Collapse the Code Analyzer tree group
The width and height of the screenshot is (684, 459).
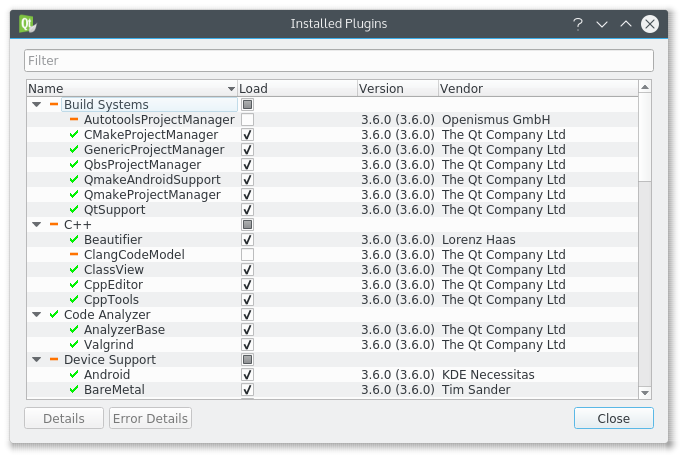point(37,315)
